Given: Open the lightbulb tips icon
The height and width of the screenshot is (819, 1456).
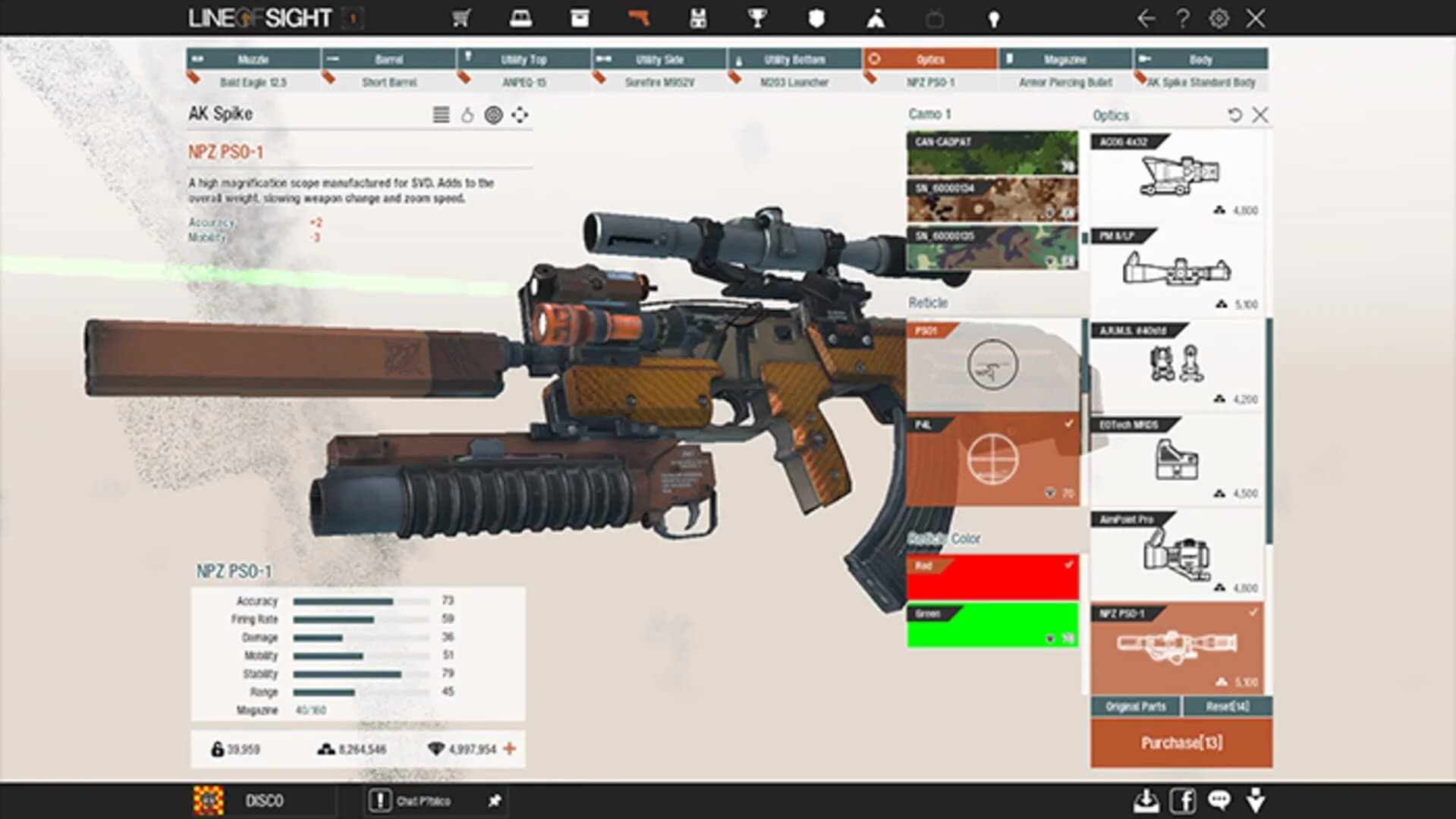Looking at the screenshot, I should pos(995,17).
